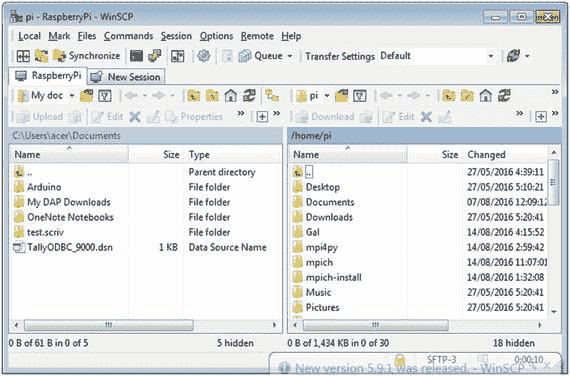Click the remote open directory folder icon
This screenshot has height=376, width=570.
(x=341, y=96)
